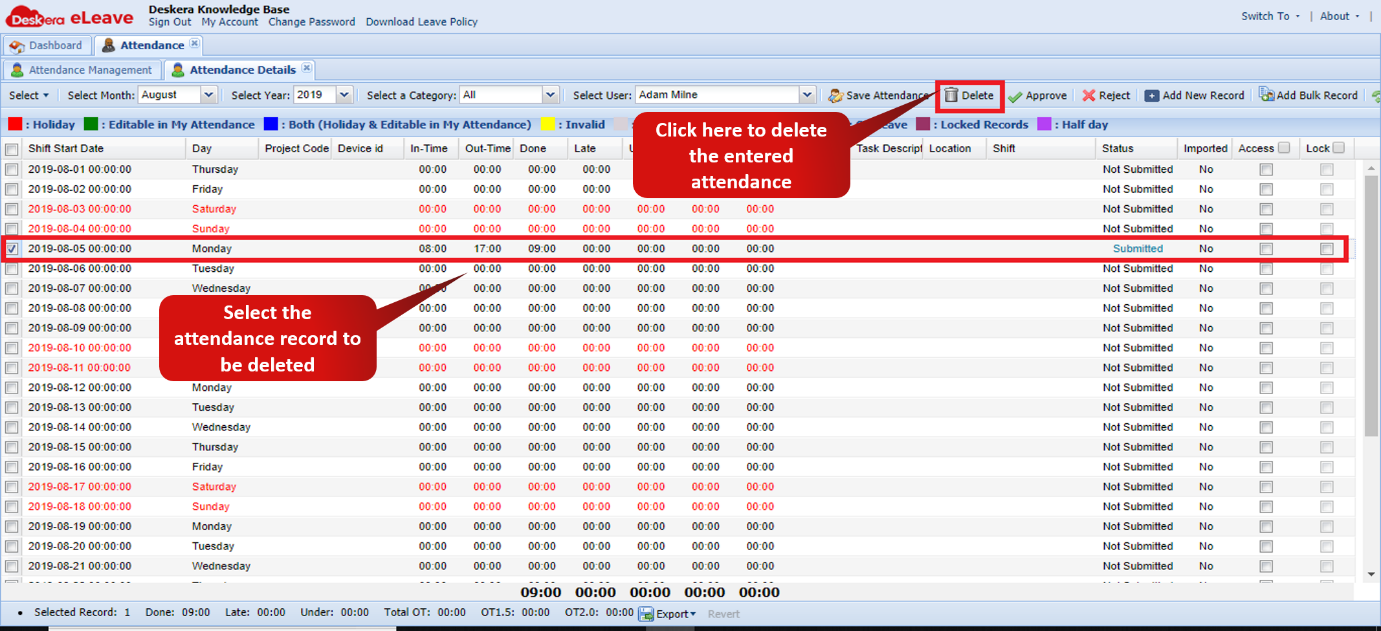Open the Select a Category combo box
The width and height of the screenshot is (1381, 631).
click(551, 94)
